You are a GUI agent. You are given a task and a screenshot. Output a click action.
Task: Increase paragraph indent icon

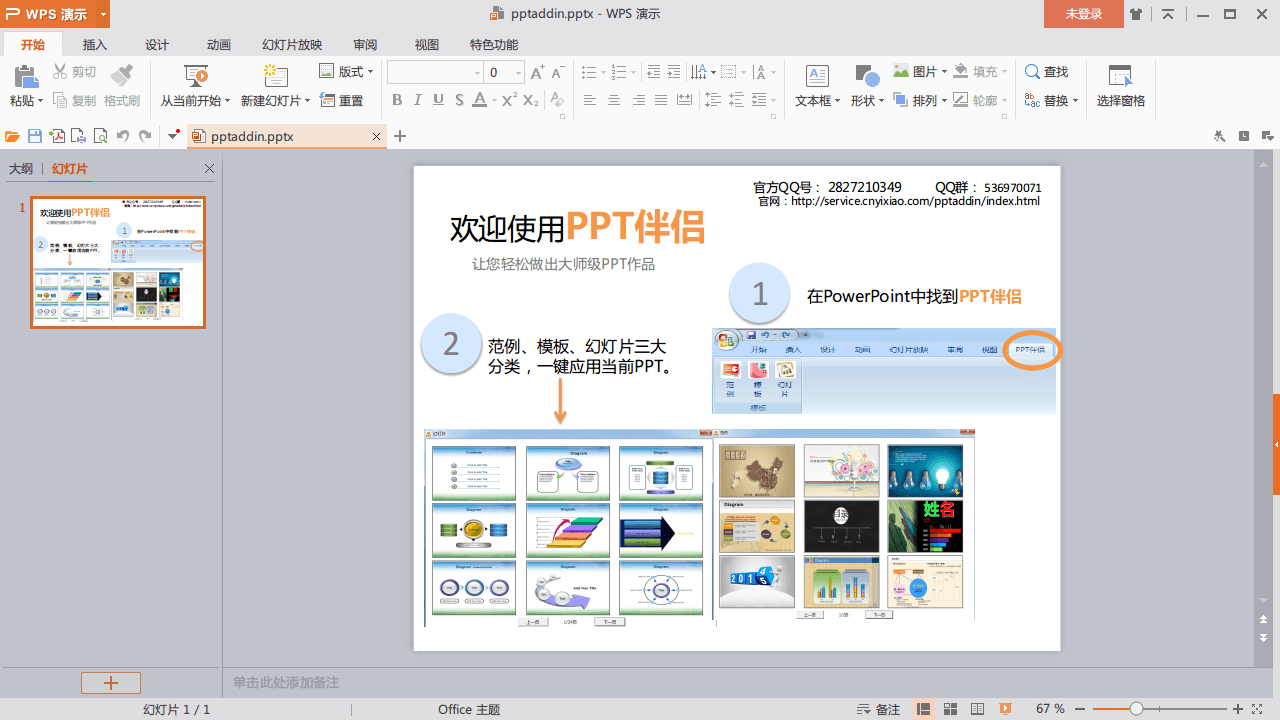674,72
